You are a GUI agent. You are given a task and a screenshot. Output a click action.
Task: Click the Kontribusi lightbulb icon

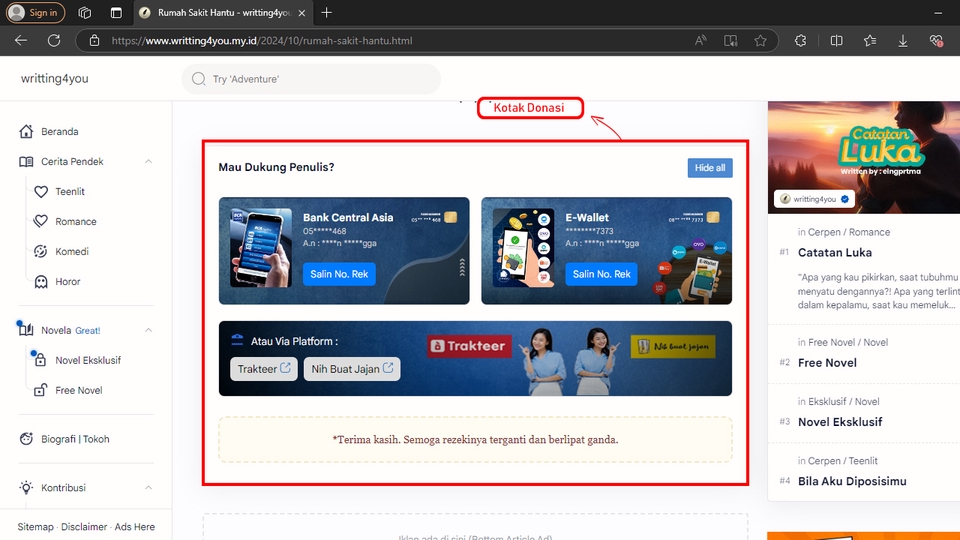[x=26, y=487]
